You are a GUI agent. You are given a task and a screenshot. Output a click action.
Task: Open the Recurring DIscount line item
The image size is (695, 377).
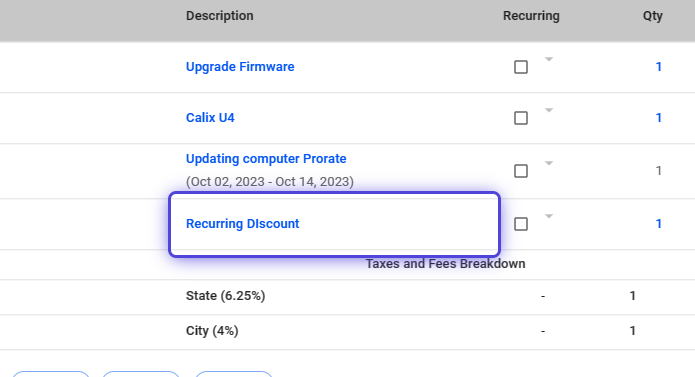242,224
